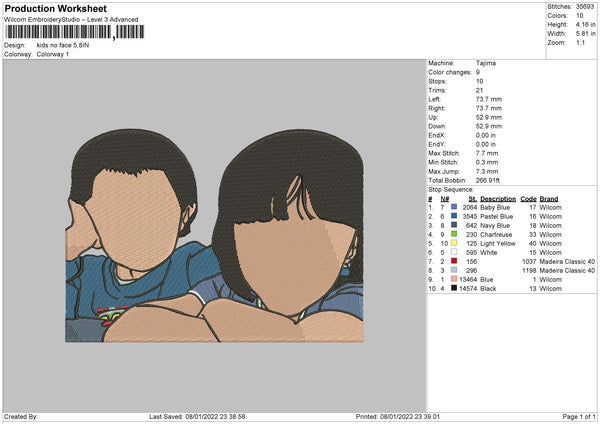Click 'Wilcom EmbroideryStudio – Level 3 Advanced' text
Screen dimensions: 600x424
tap(71, 20)
